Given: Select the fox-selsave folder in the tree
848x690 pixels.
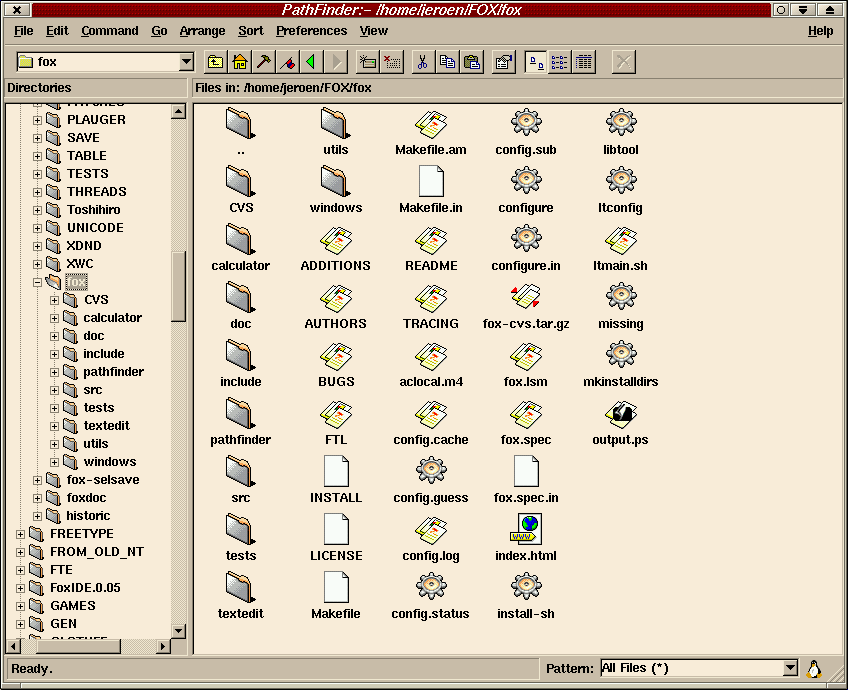Looking at the screenshot, I should (x=103, y=480).
